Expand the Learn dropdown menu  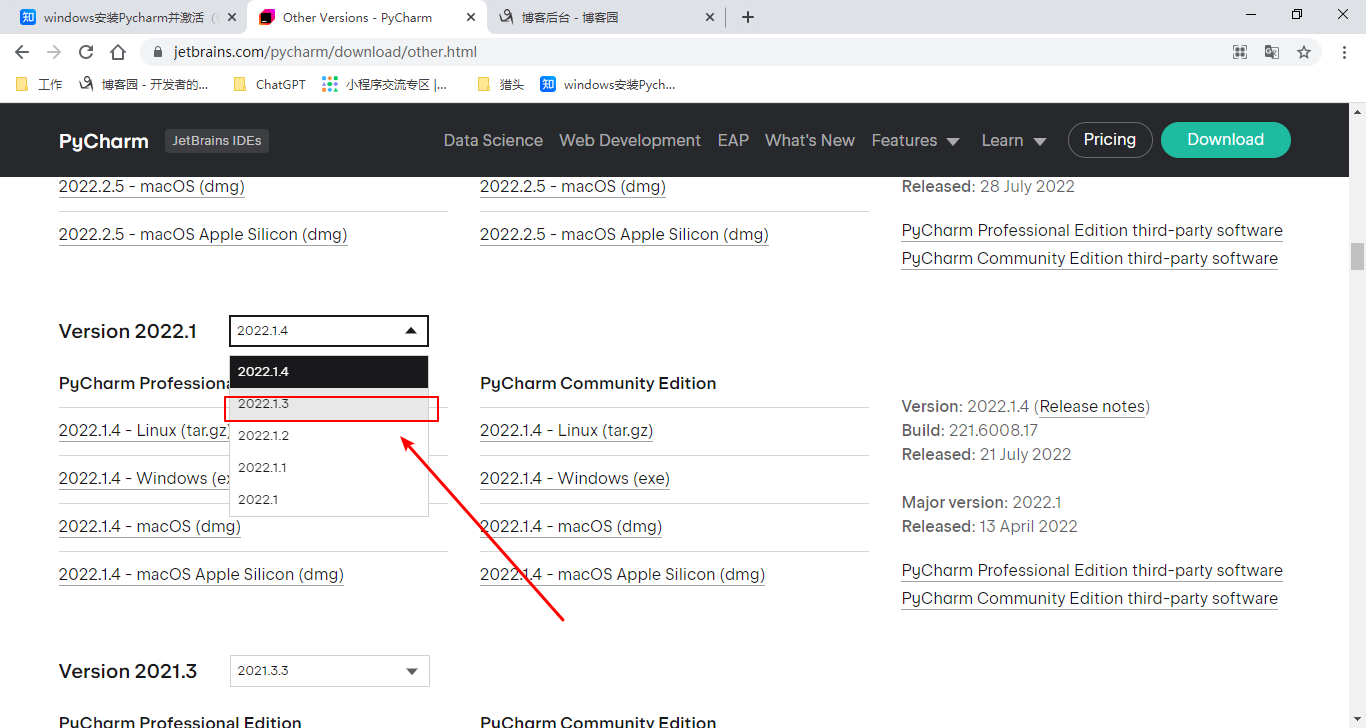[x=1014, y=141]
